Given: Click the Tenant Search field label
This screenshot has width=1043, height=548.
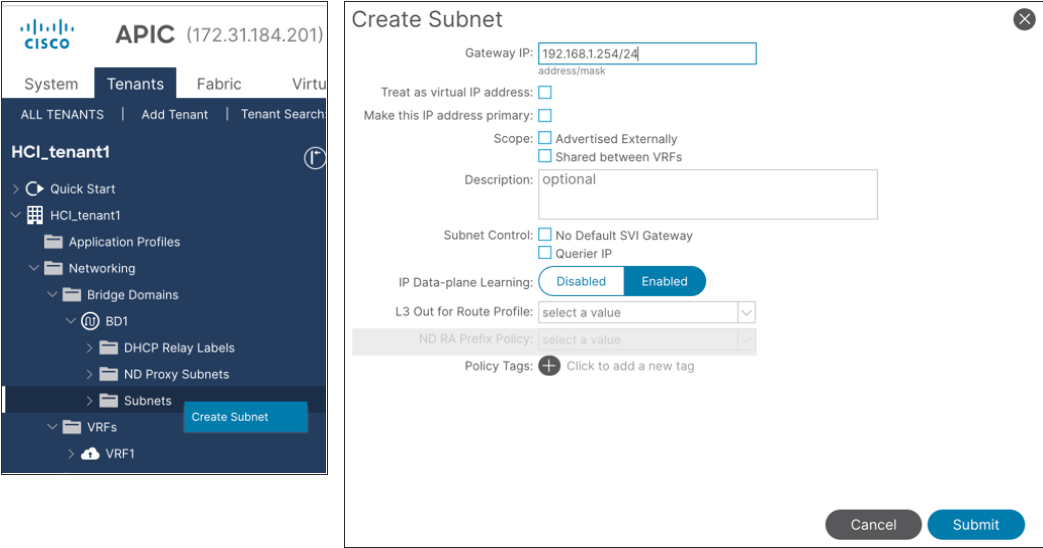Looking at the screenshot, I should click(x=283, y=114).
